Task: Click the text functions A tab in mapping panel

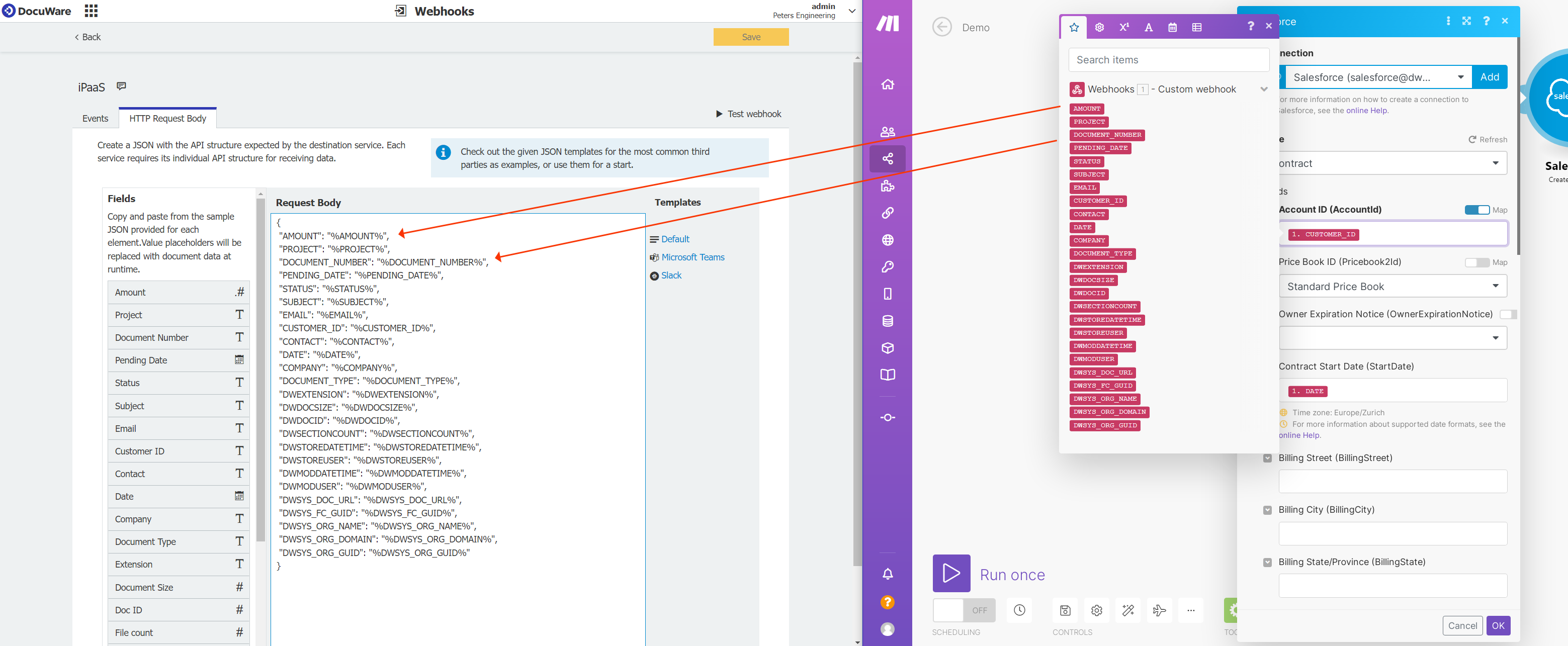Action: [x=1148, y=27]
